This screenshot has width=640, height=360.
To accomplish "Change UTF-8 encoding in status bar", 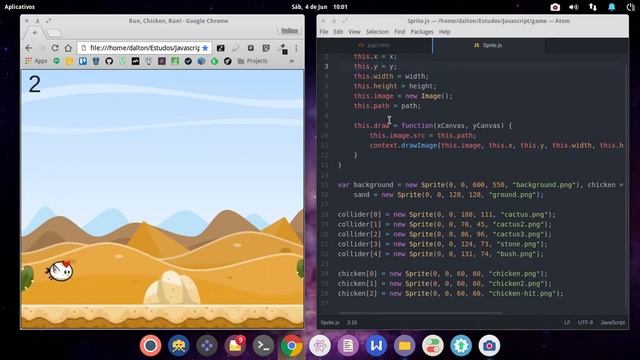I will (x=585, y=322).
